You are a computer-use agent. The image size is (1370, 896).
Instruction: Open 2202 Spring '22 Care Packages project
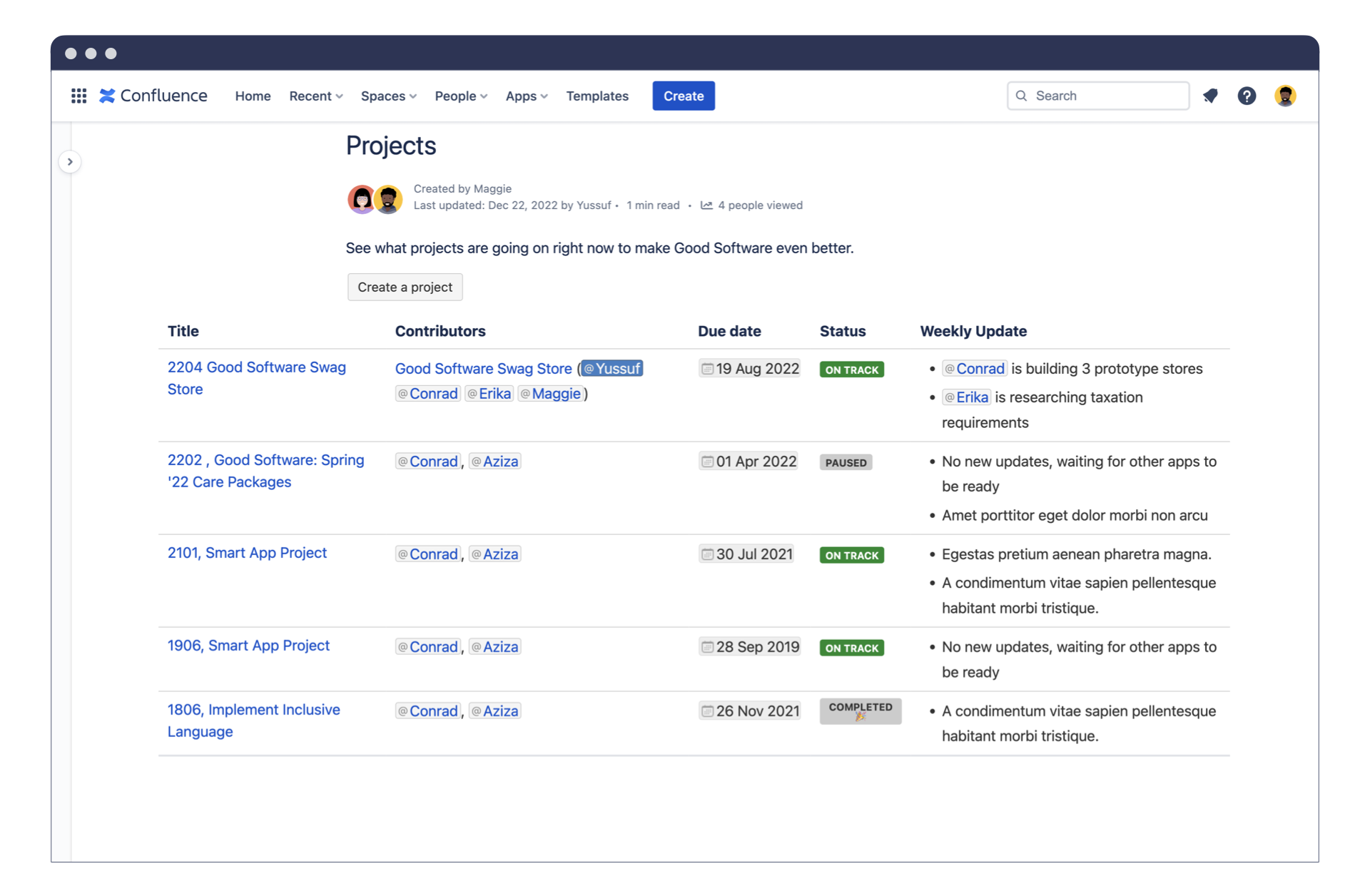point(265,471)
